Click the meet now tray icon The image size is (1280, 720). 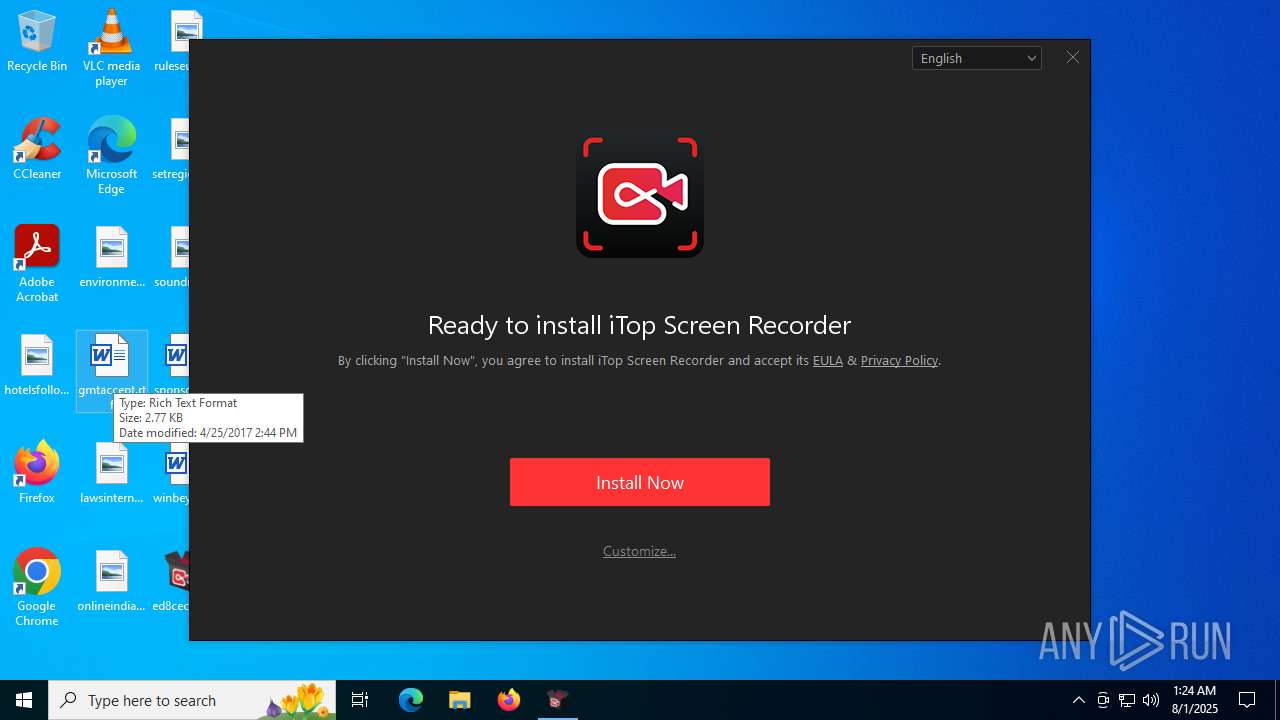pyautogui.click(x=1103, y=700)
